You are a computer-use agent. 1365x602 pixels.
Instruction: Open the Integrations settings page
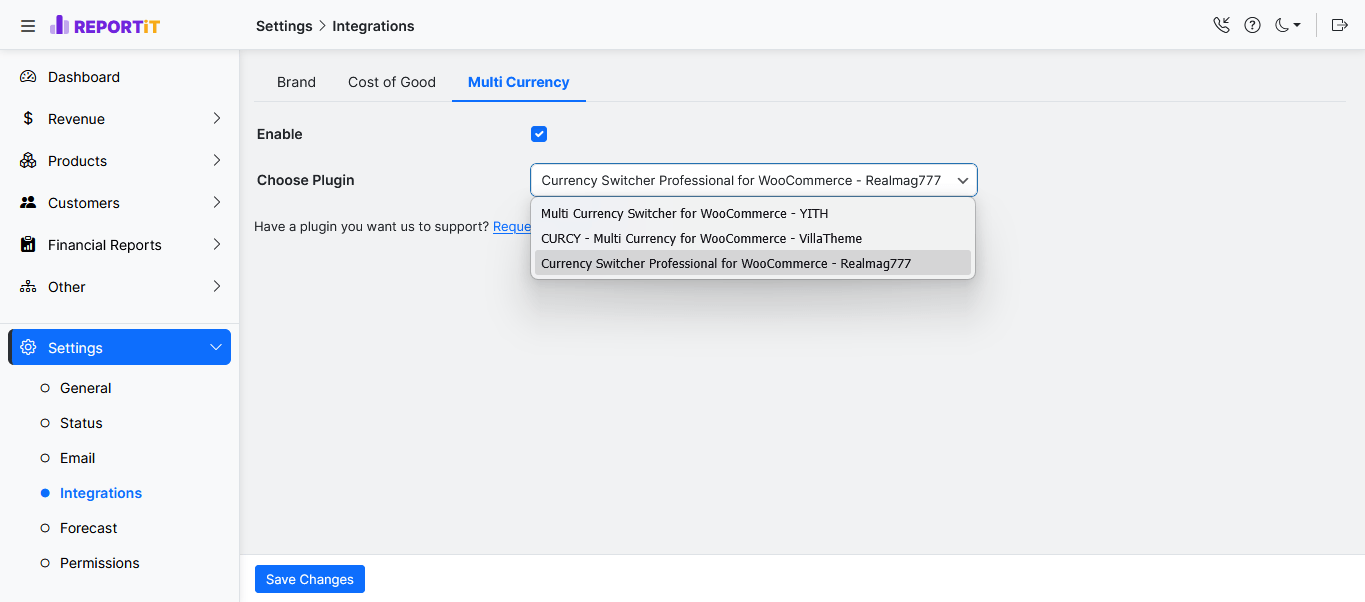101,493
